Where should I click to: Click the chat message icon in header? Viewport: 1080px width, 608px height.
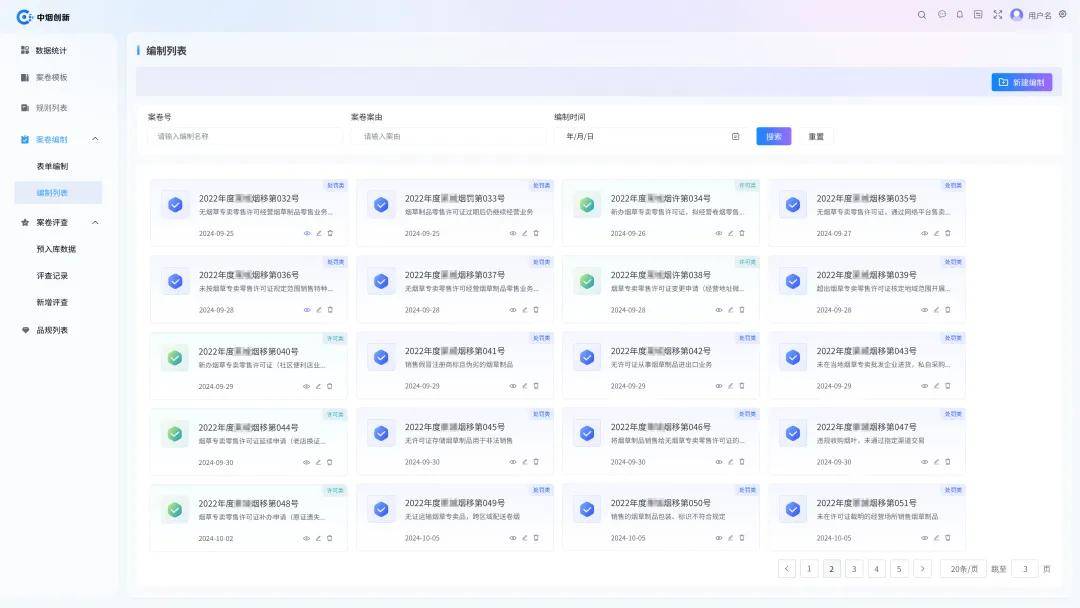pos(941,15)
